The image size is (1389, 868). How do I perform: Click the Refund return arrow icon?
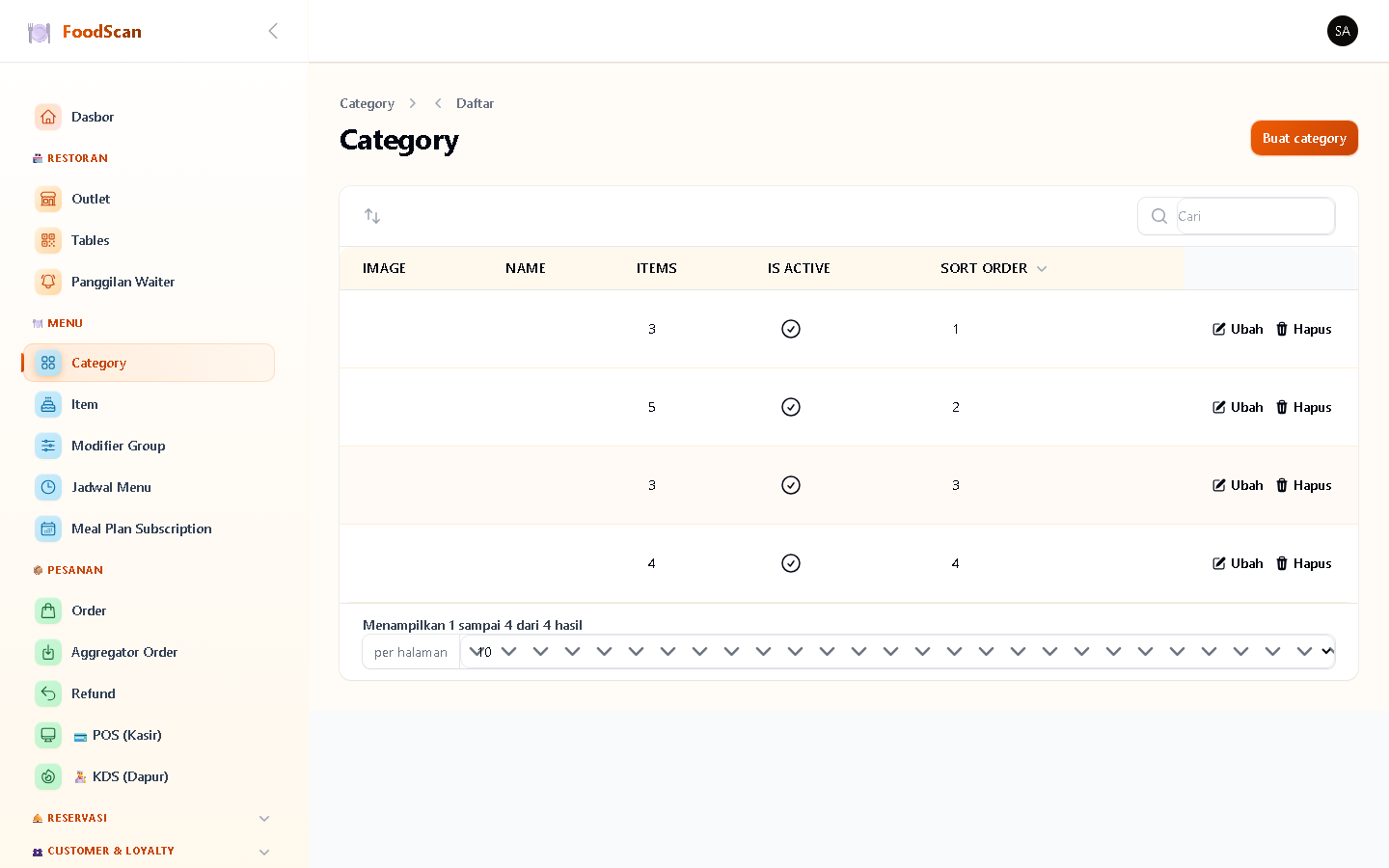48,693
